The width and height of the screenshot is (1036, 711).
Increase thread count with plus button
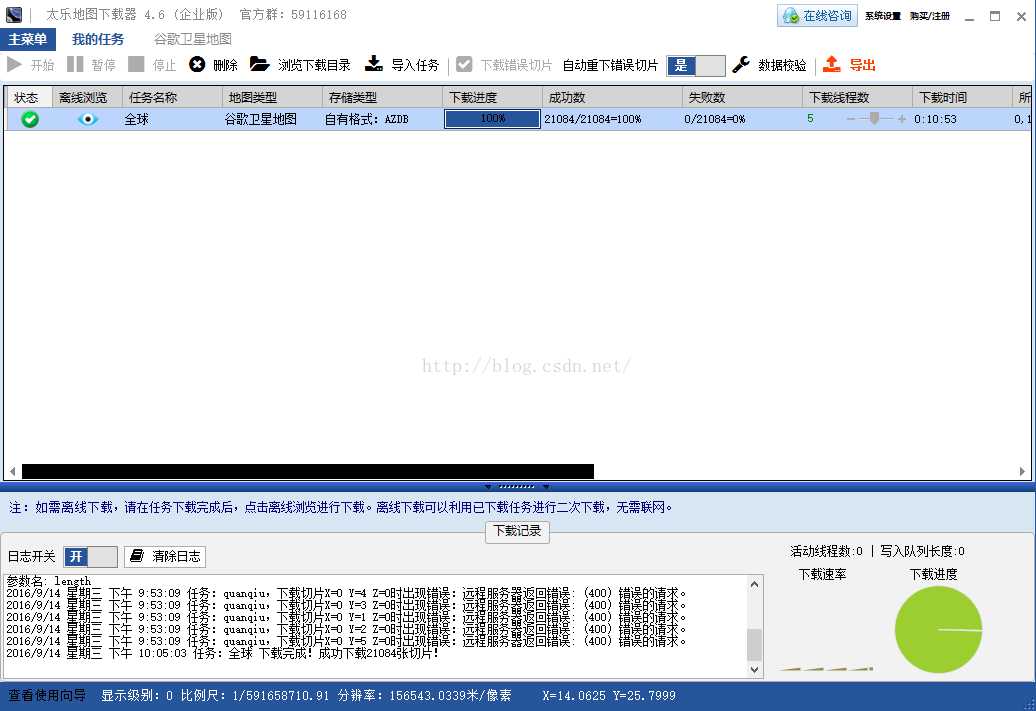pos(901,119)
